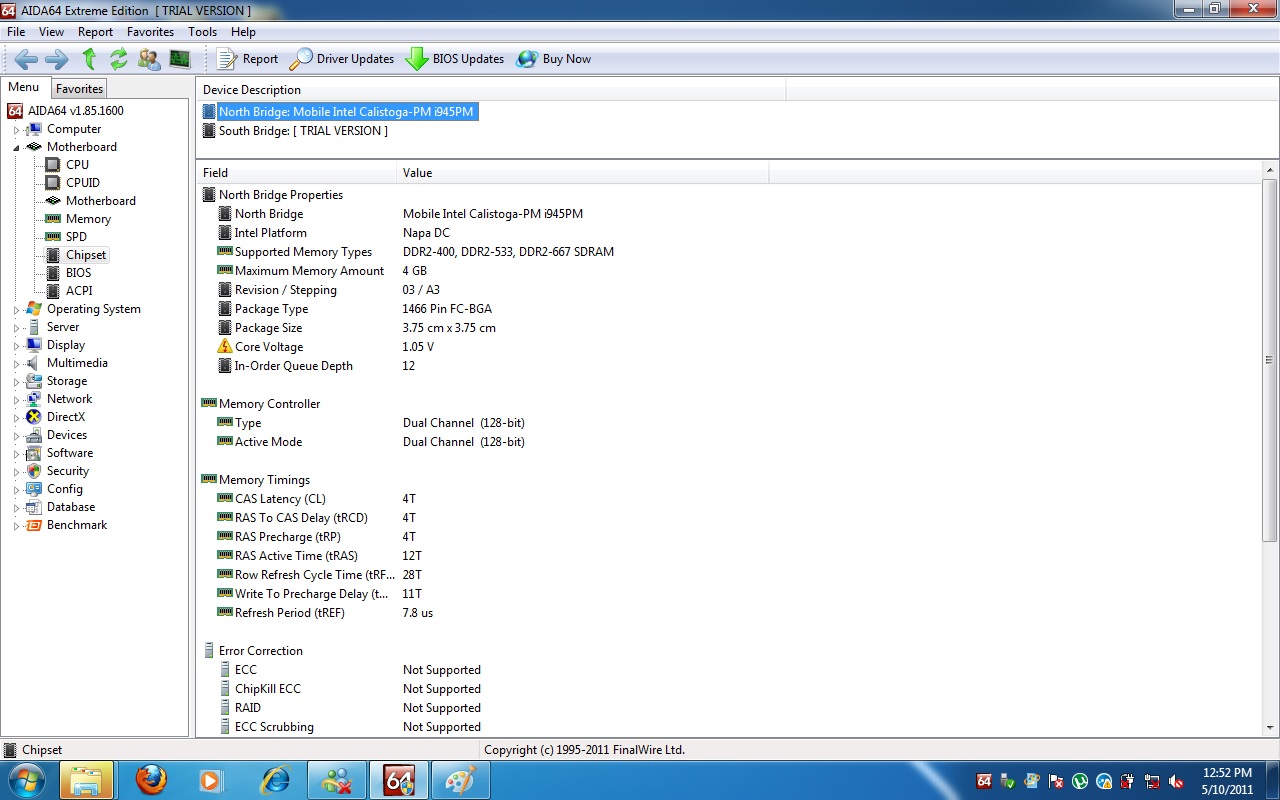Open Windows Explorer from the taskbar
1280x800 pixels.
tap(87, 780)
